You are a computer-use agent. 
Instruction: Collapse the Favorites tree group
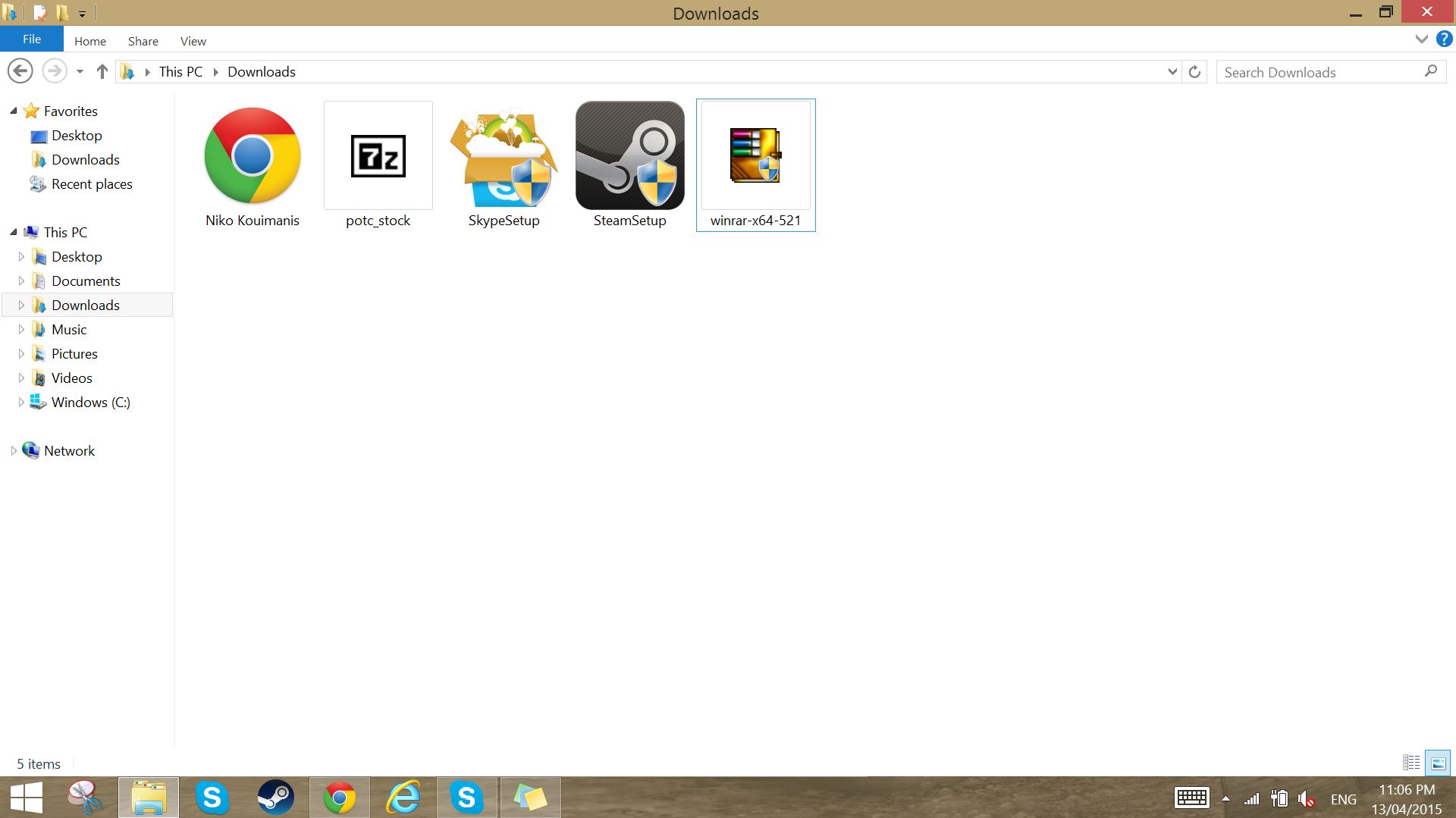pos(13,111)
